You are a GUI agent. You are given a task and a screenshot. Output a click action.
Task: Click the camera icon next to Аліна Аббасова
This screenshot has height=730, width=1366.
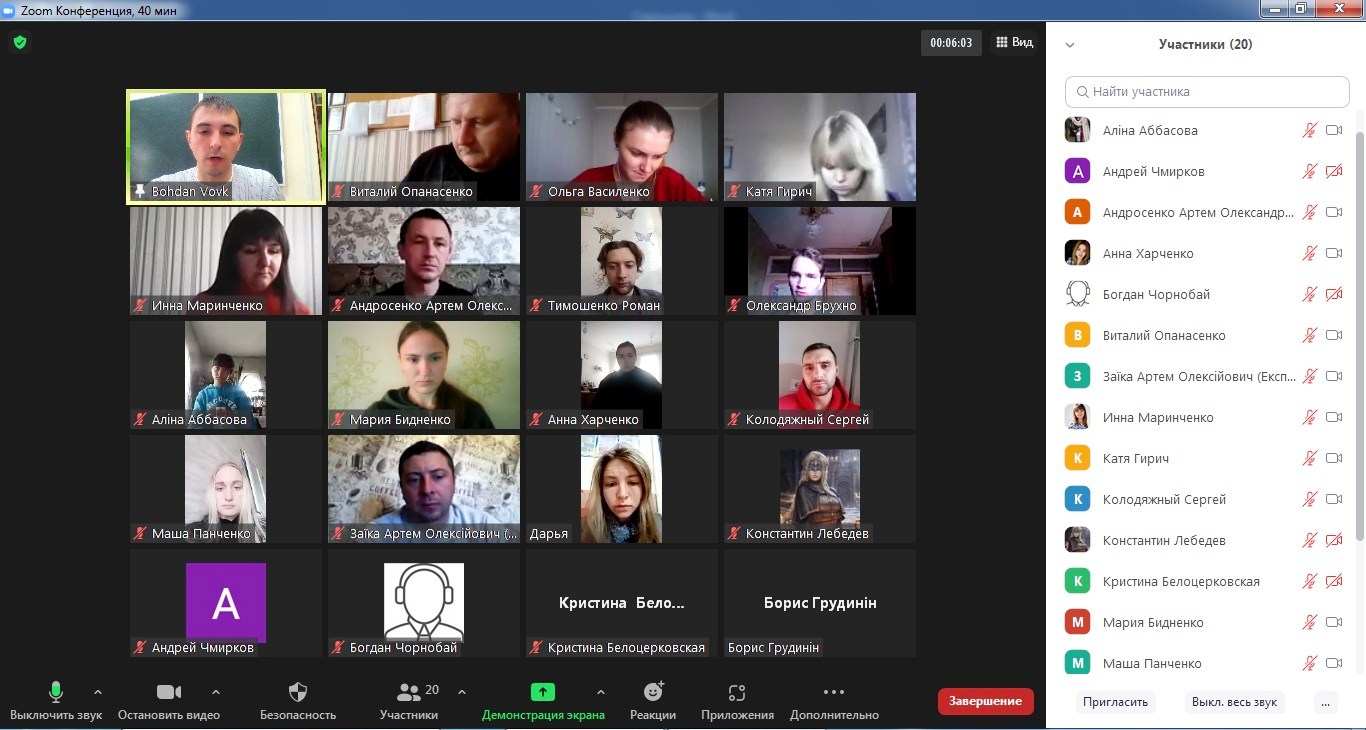coord(1334,130)
